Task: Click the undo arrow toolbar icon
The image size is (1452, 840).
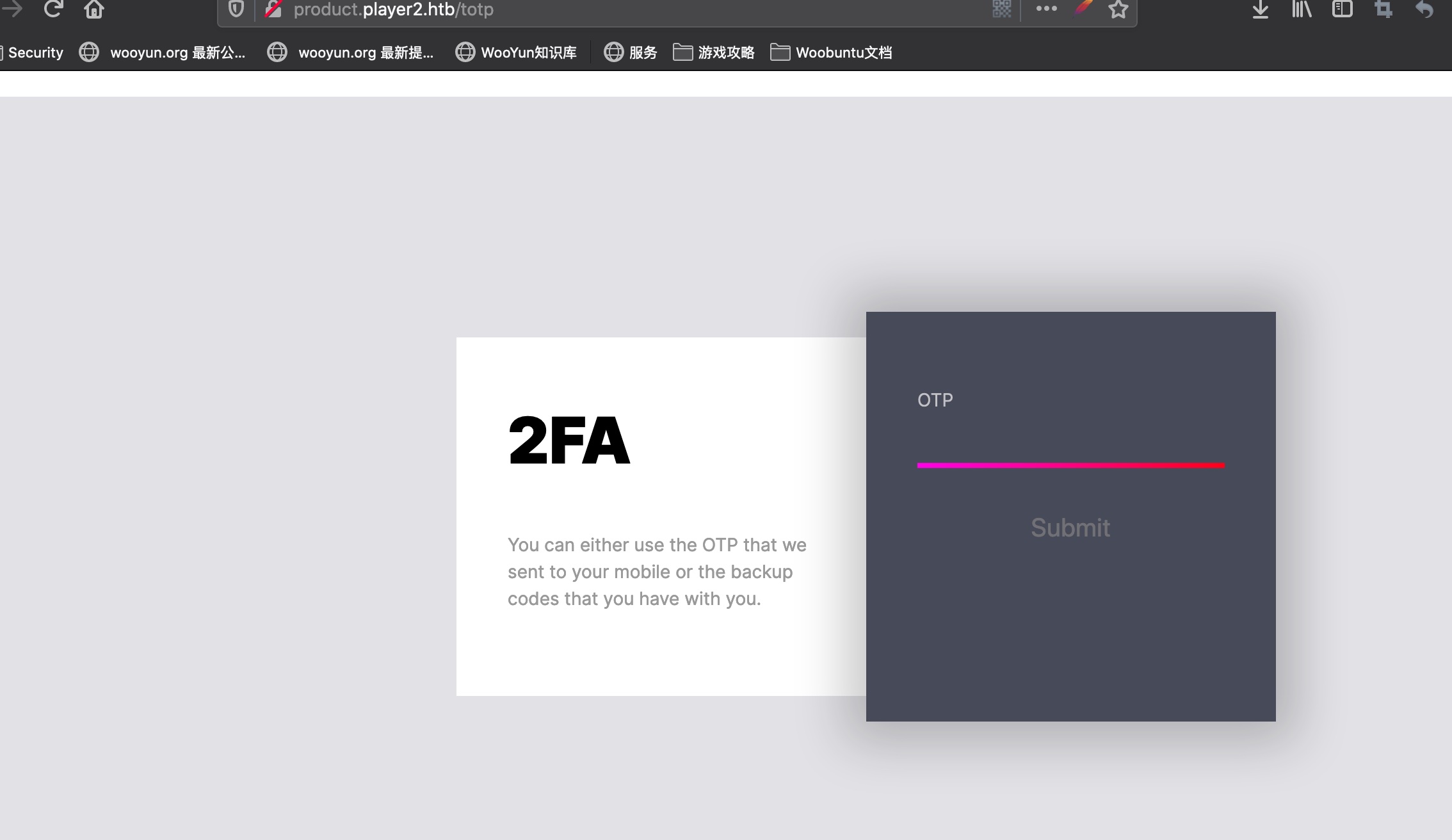Action: 1424,9
